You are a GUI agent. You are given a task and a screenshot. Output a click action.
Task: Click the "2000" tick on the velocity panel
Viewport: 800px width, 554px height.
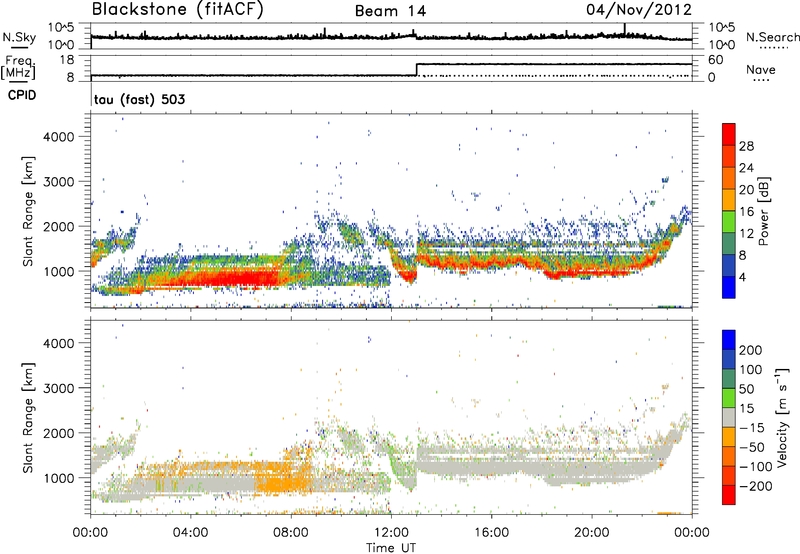coord(58,433)
